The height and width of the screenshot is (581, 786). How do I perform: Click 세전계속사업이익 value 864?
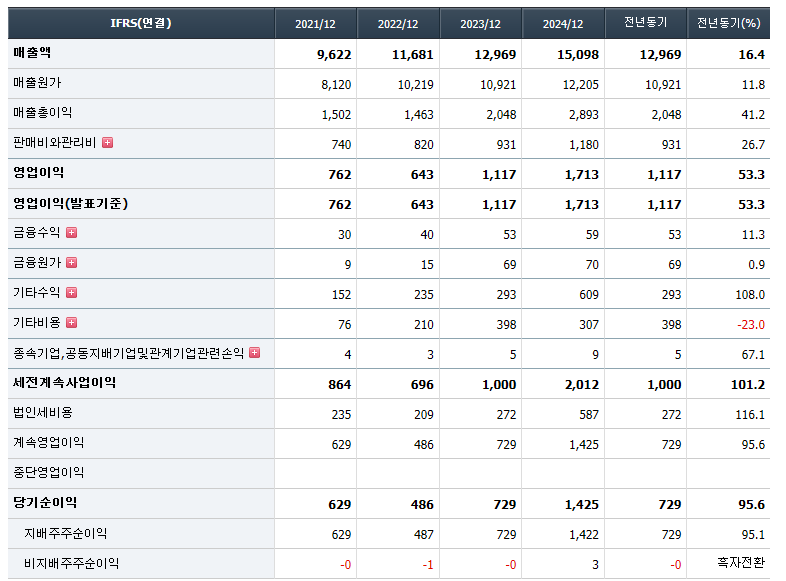340,384
